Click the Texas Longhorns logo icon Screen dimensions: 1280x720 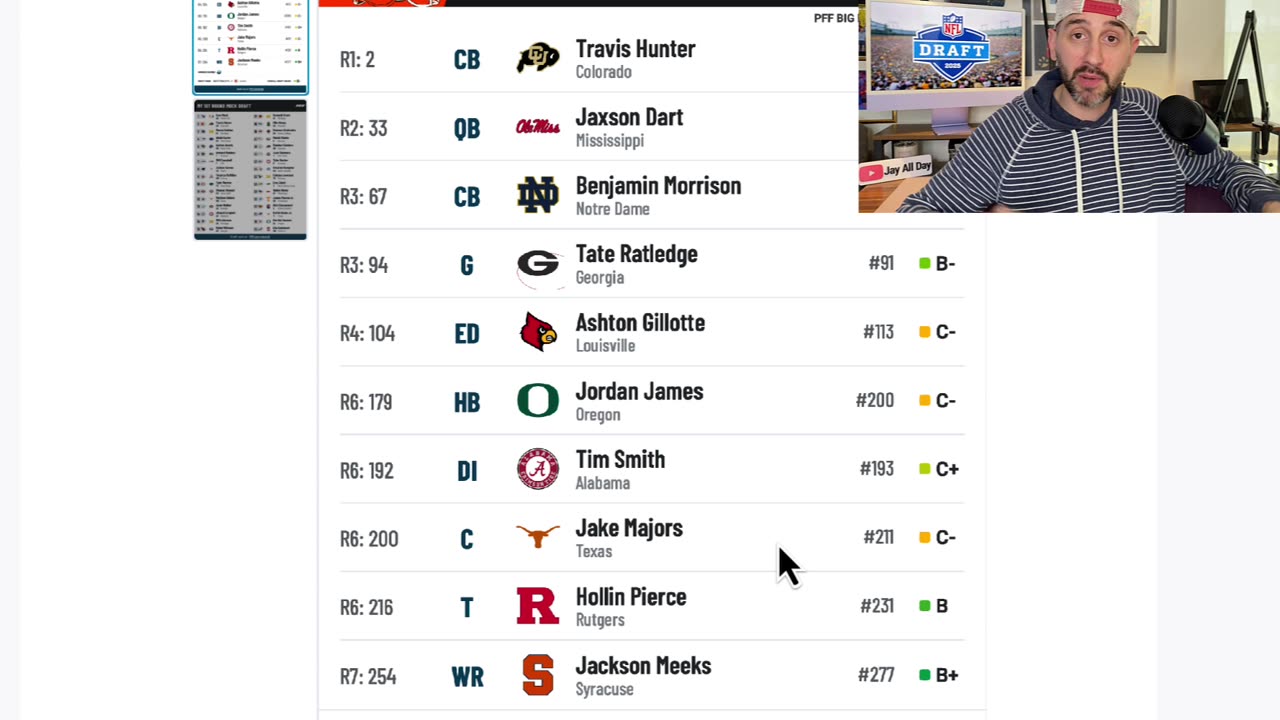[x=538, y=538]
